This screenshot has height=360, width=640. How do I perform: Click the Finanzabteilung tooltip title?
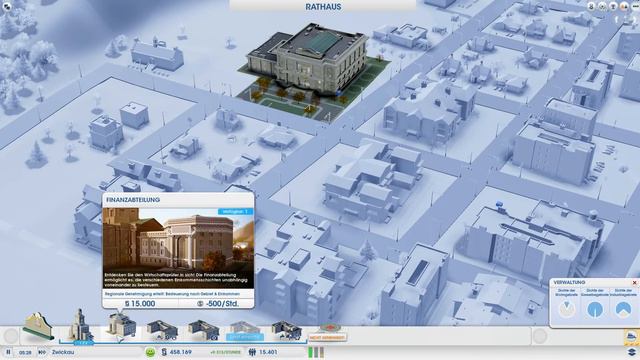[133, 200]
